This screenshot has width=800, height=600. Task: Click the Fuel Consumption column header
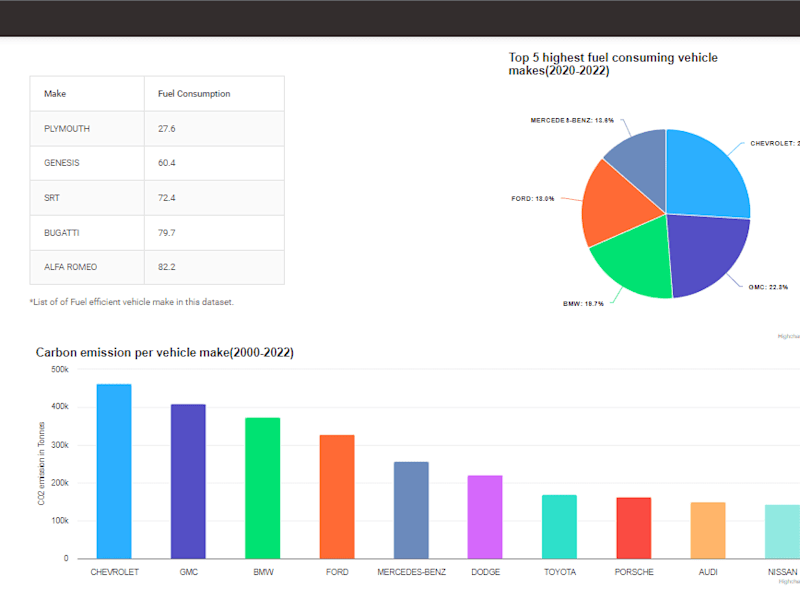214,94
